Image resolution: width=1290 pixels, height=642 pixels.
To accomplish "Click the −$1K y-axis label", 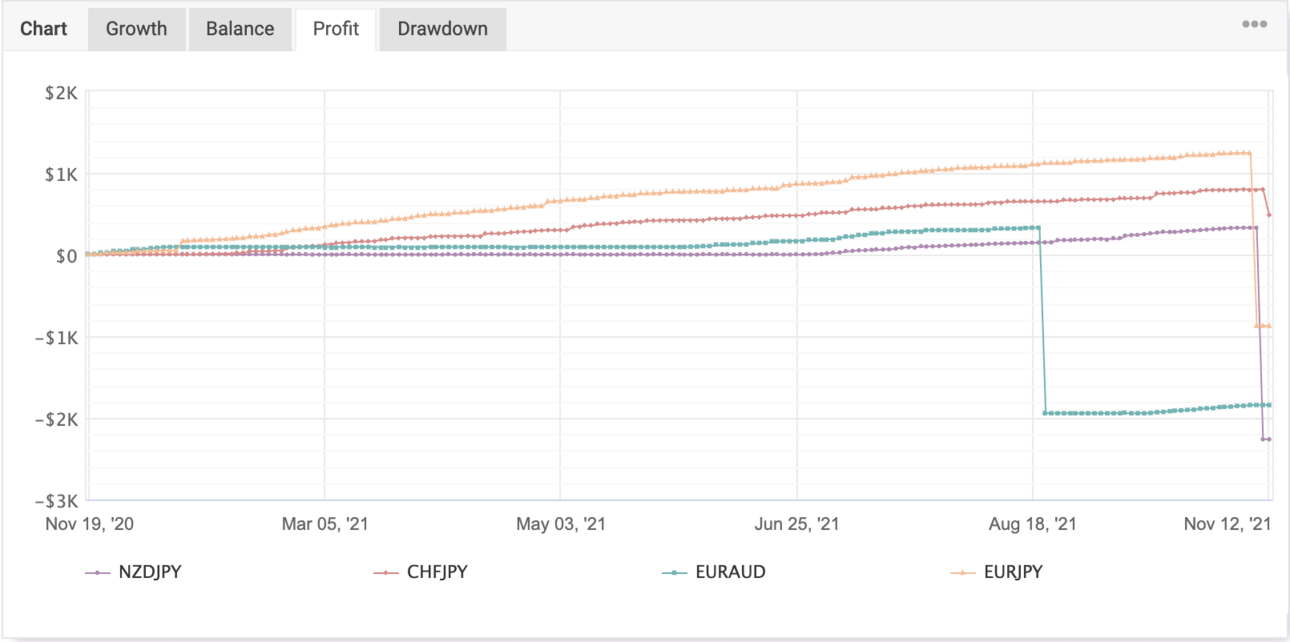I will [x=55, y=338].
